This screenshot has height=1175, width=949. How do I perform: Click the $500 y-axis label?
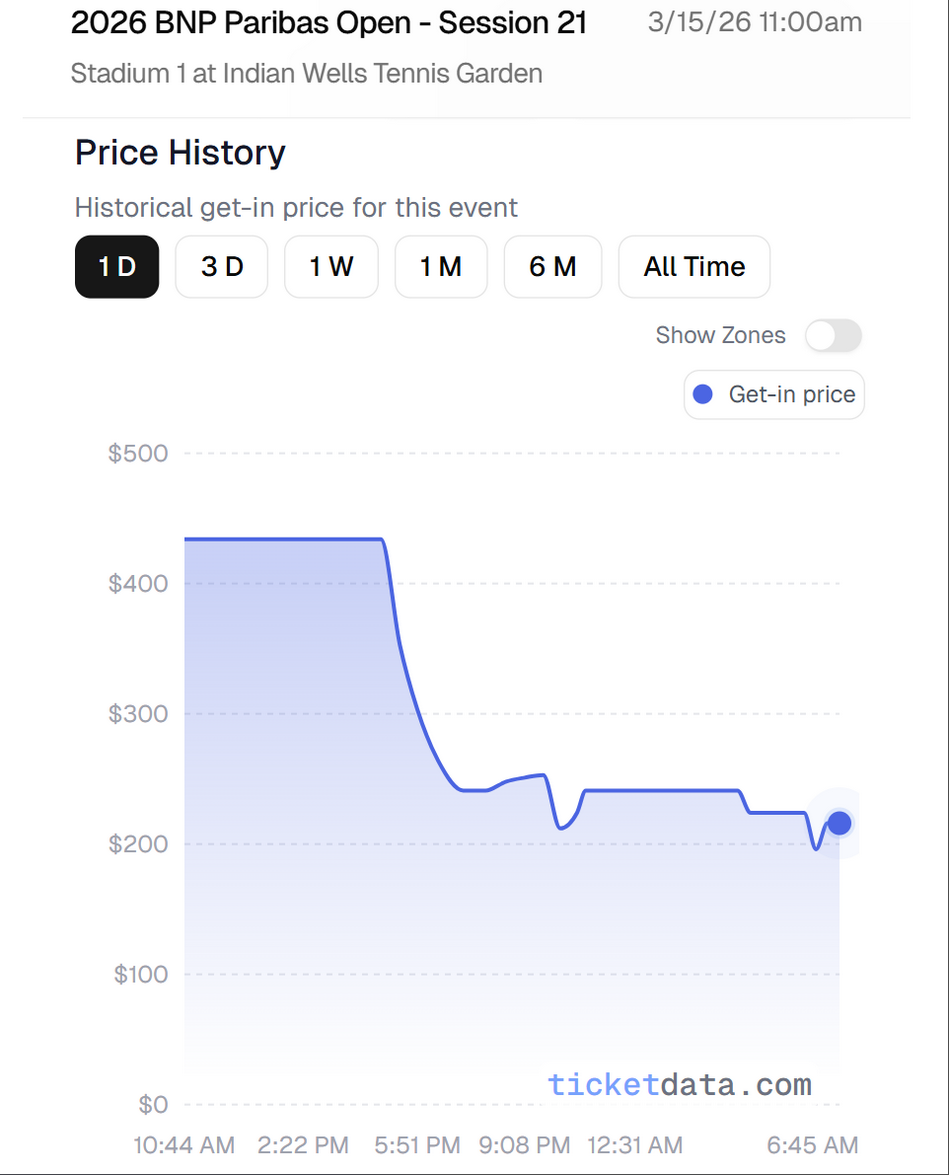[138, 454]
